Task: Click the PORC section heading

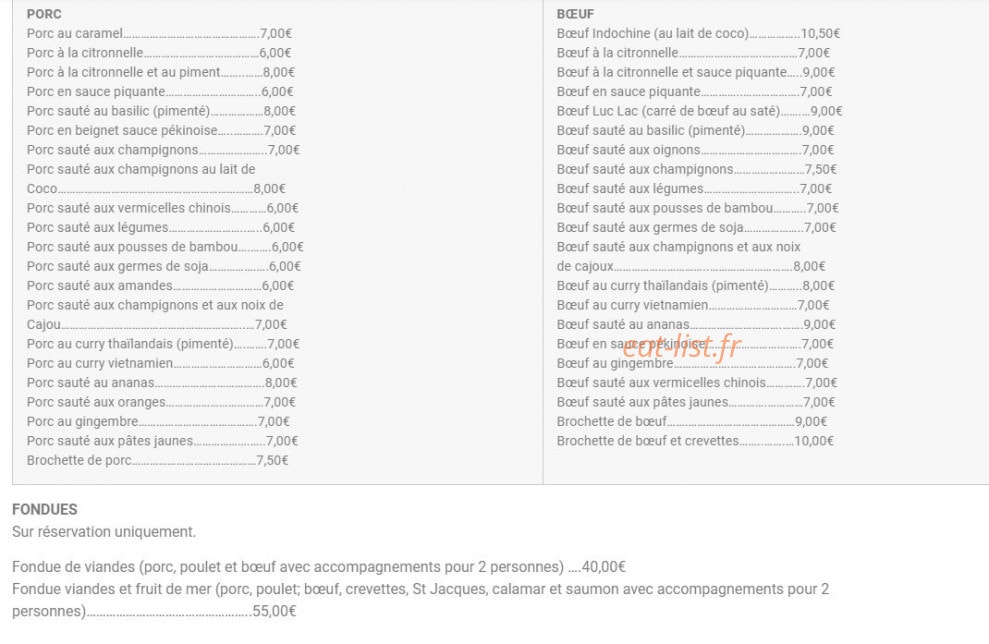Action: pyautogui.click(x=44, y=14)
